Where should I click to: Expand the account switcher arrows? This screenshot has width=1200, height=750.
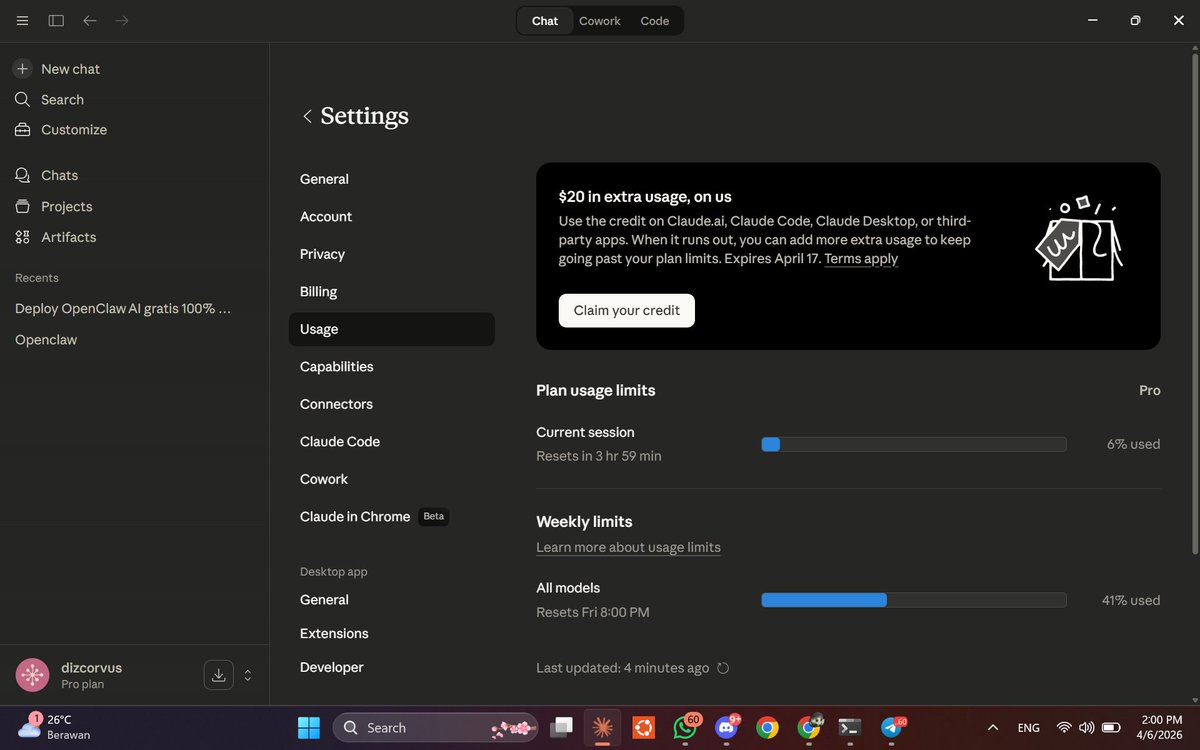248,675
